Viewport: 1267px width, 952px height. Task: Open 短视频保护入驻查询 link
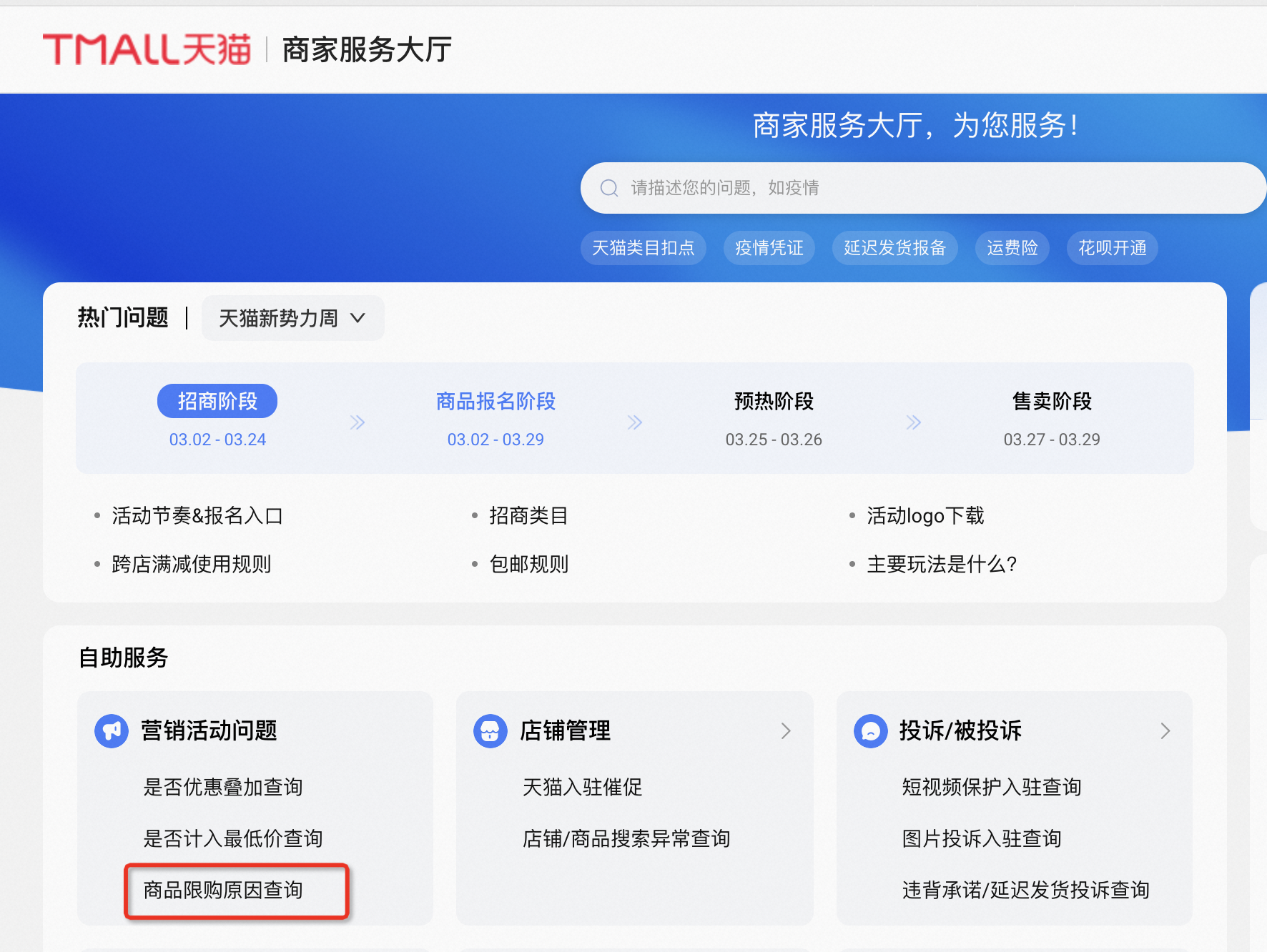pos(992,787)
